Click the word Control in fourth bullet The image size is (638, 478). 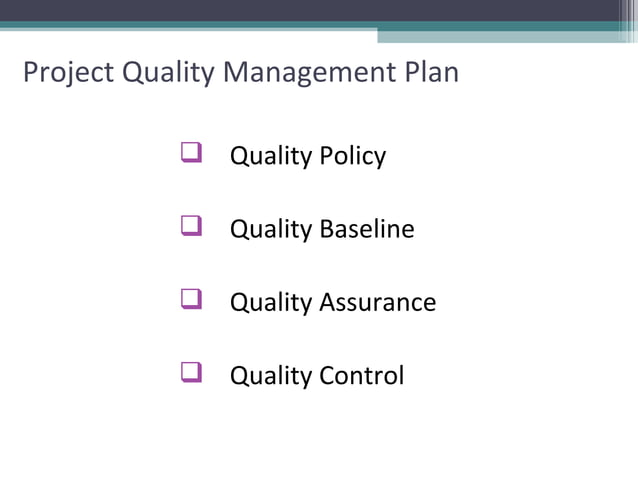pyautogui.click(x=362, y=375)
